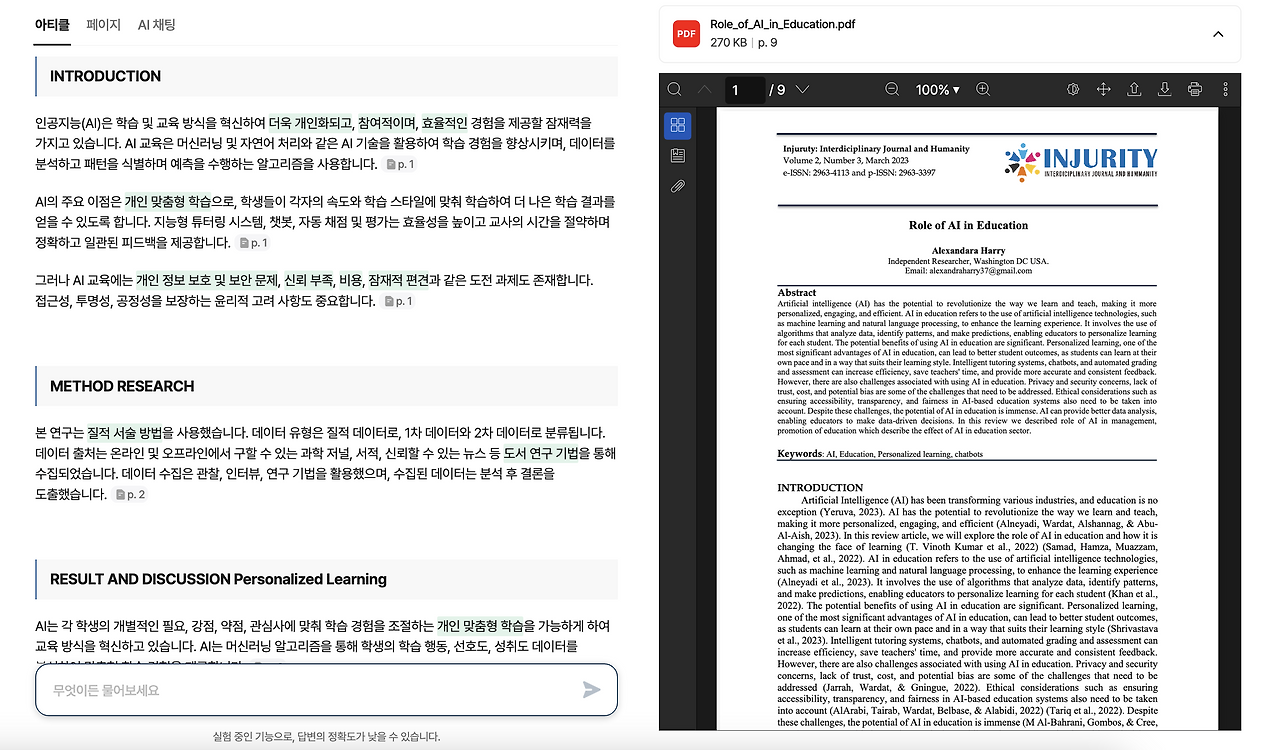Toggle the page thumbnails grid view

tap(678, 125)
